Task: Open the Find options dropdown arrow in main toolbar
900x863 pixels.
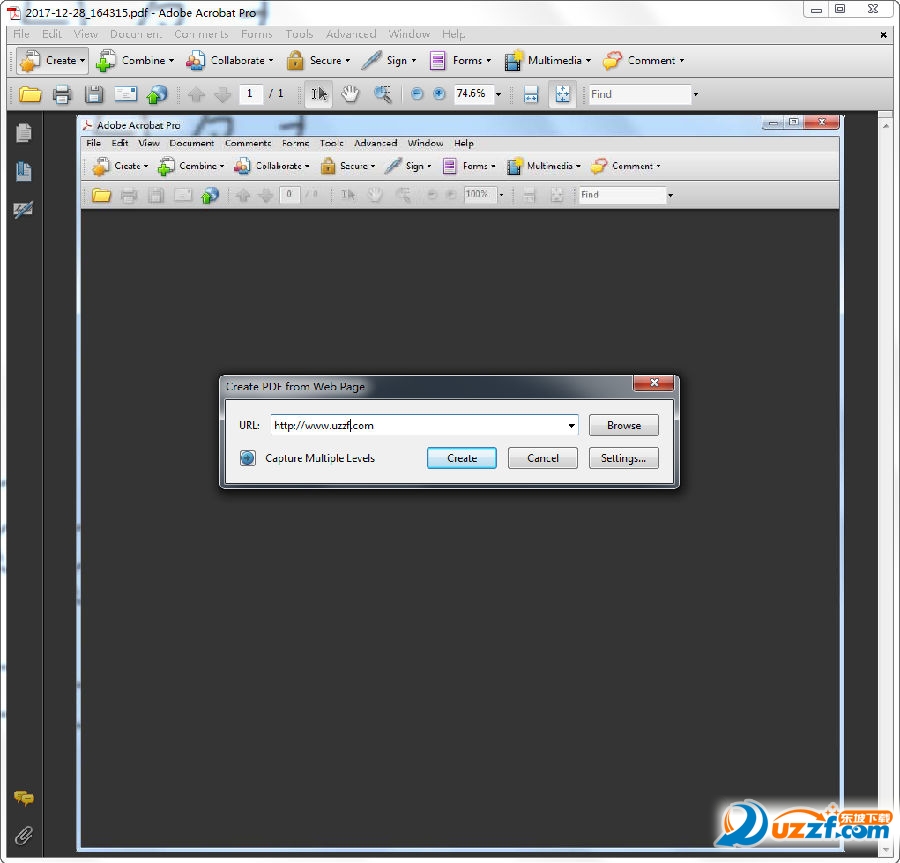Action: 696,94
